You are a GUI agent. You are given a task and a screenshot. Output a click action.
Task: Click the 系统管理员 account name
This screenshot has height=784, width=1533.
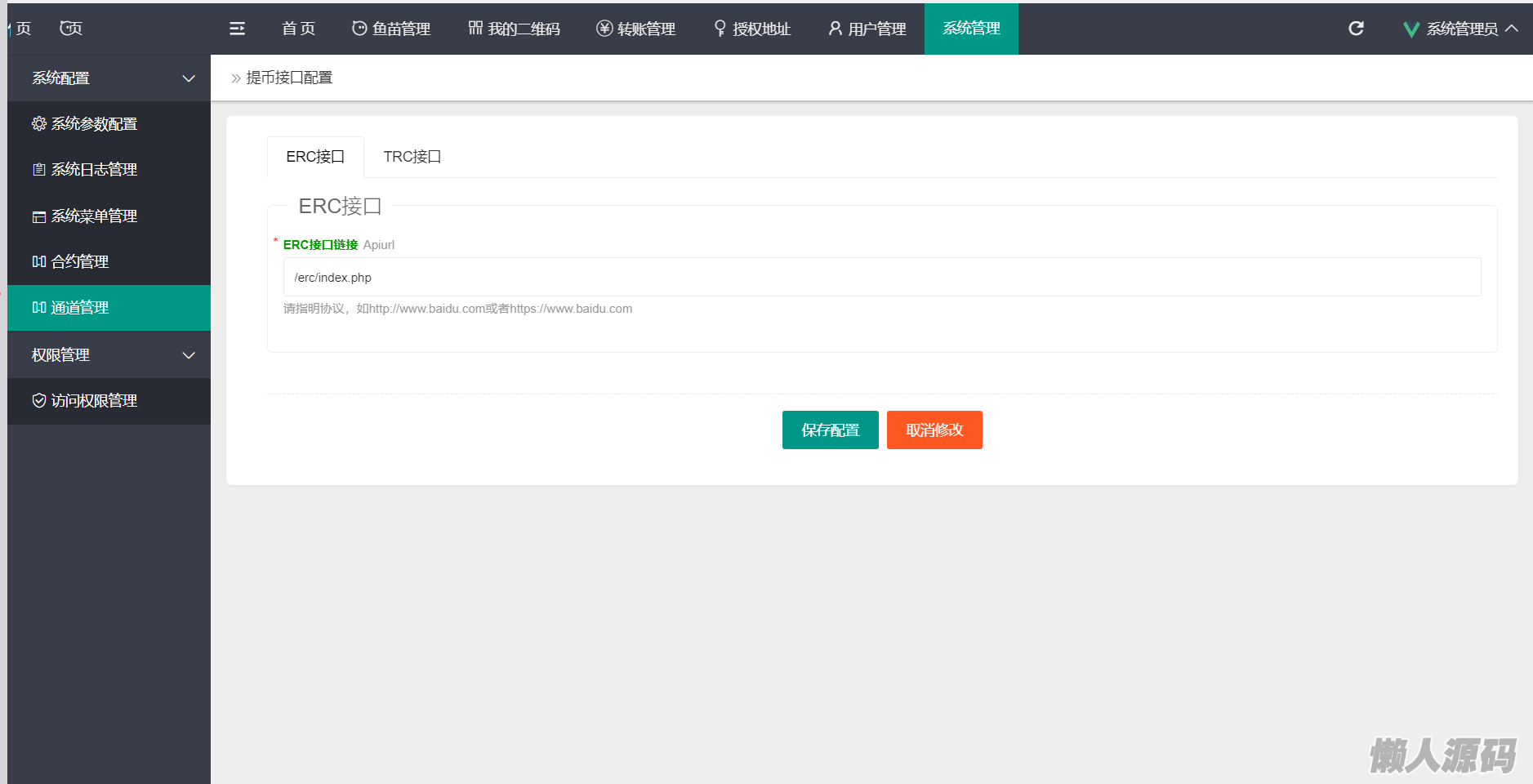tap(1462, 29)
